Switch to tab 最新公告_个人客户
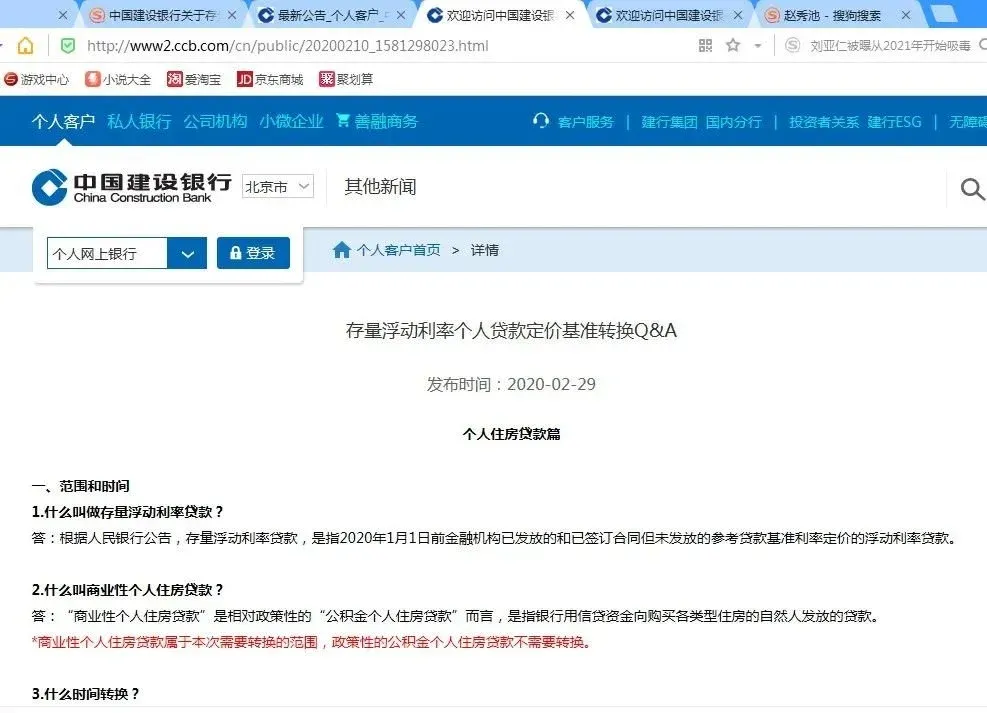The image size is (987, 713). point(333,15)
